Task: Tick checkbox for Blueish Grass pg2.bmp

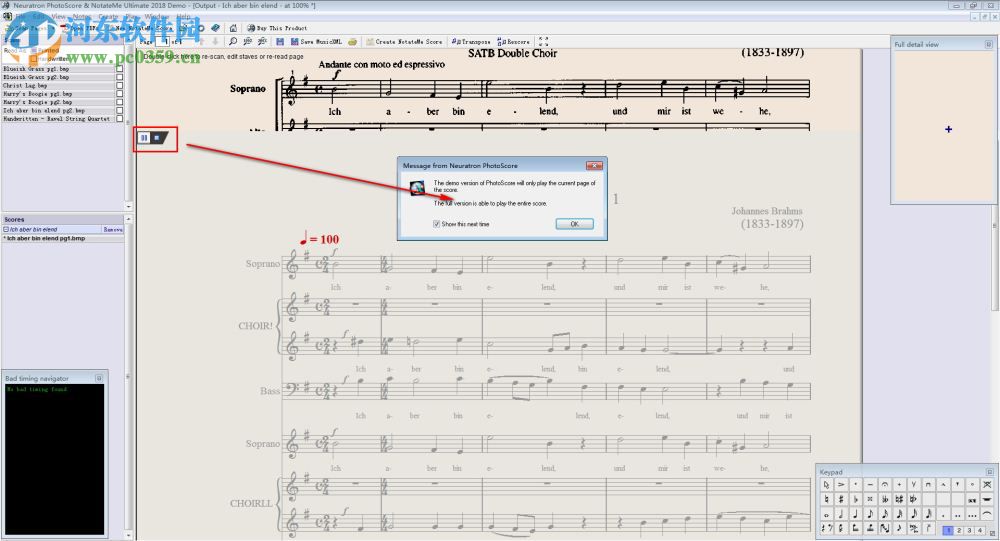Action: tap(119, 77)
